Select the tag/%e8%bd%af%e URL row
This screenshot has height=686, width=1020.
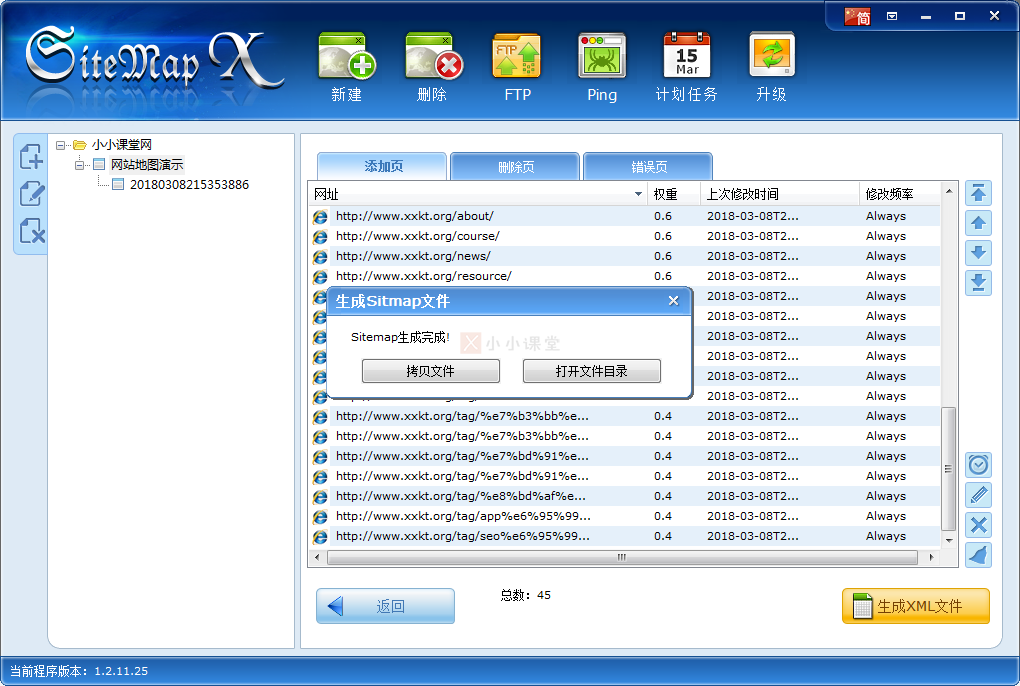pyautogui.click(x=625, y=496)
